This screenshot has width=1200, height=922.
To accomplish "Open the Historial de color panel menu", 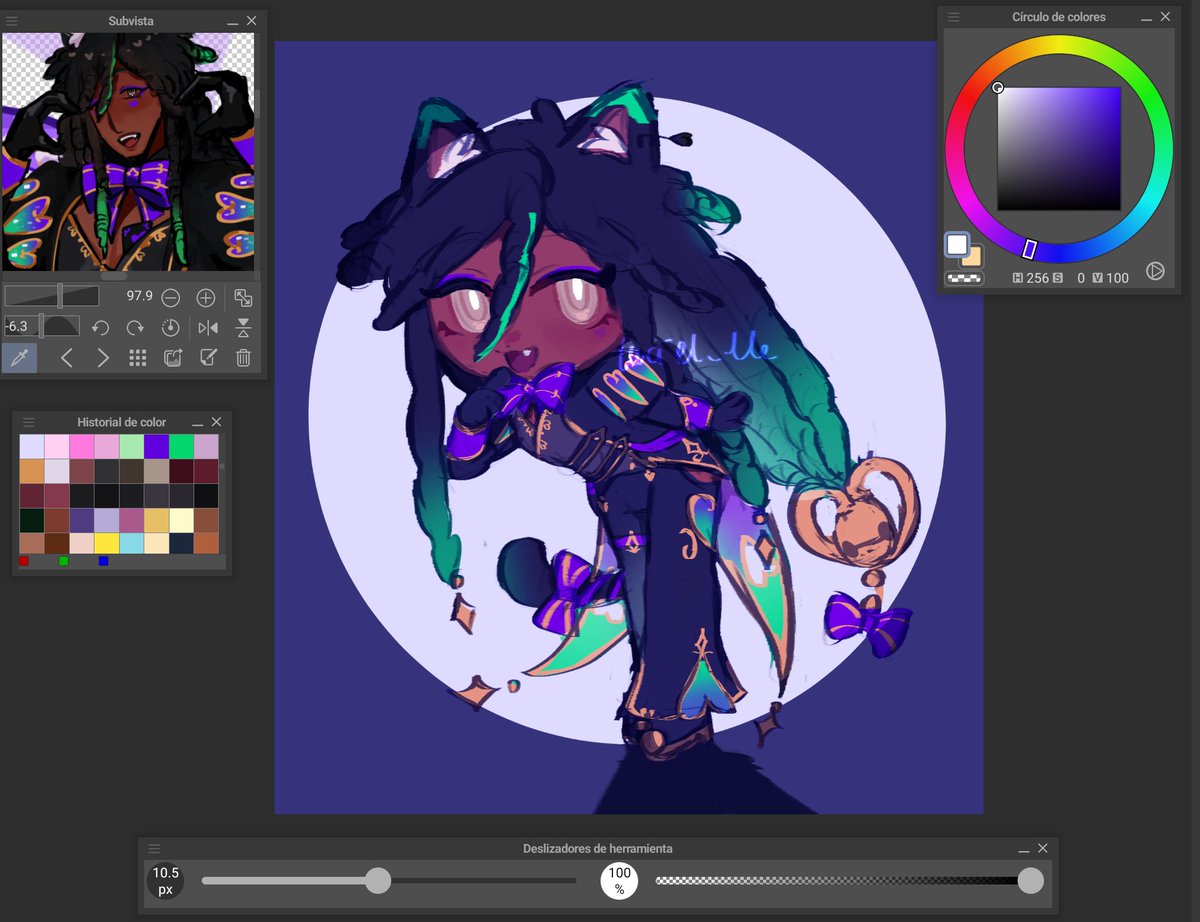I will click(x=29, y=422).
